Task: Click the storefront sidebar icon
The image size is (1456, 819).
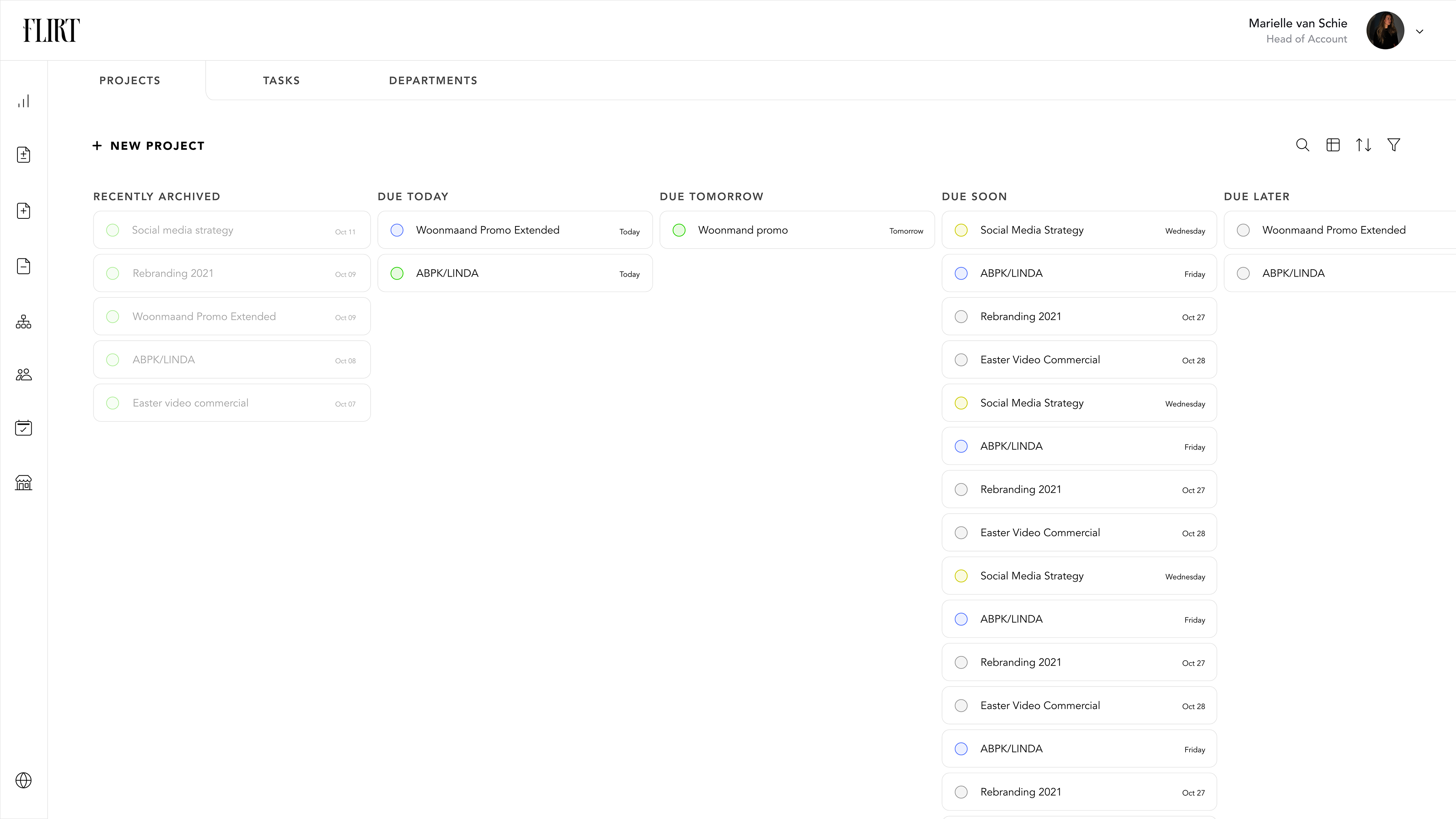Action: pyautogui.click(x=23, y=482)
